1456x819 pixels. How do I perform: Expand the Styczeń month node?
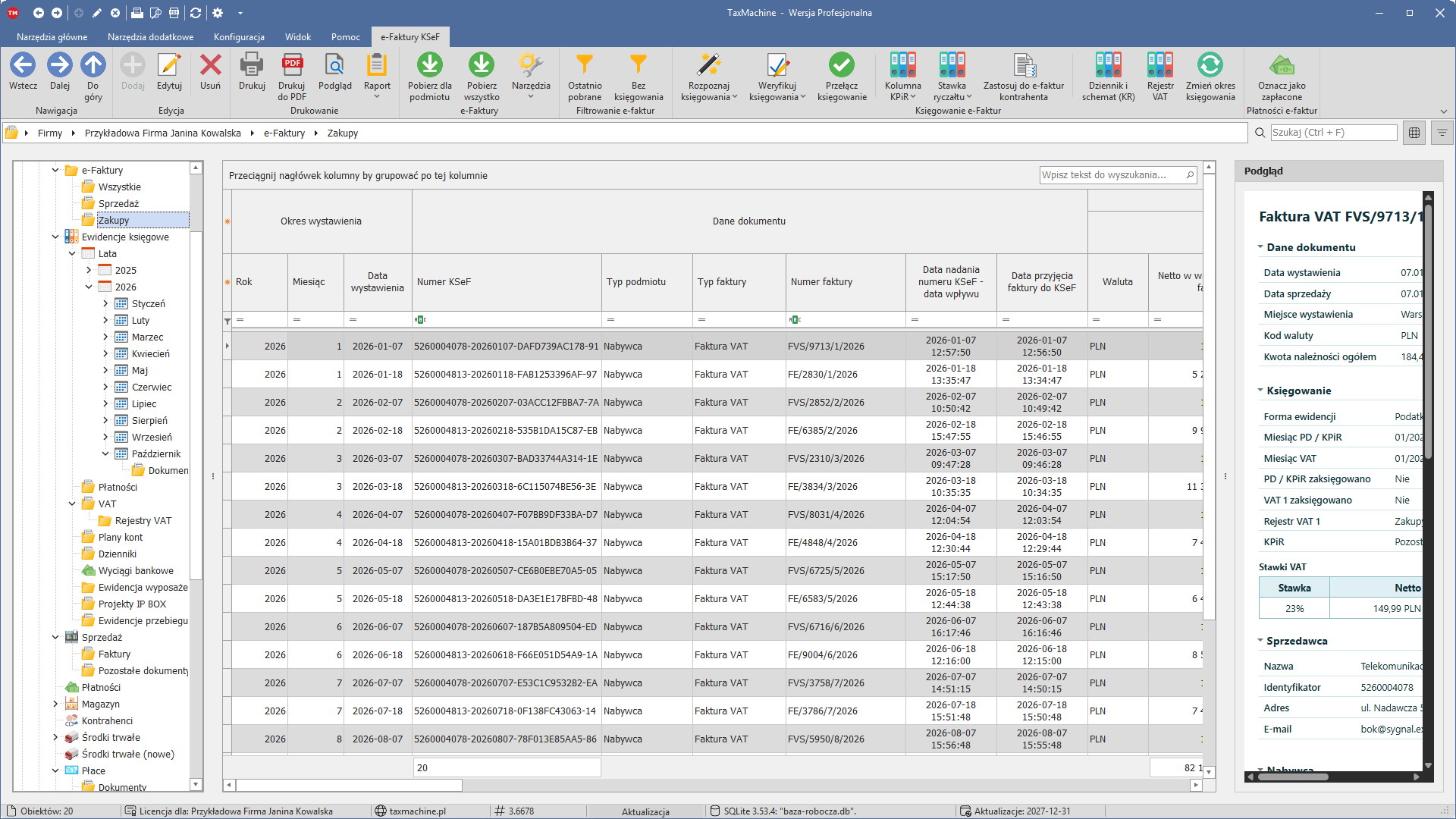pos(105,303)
